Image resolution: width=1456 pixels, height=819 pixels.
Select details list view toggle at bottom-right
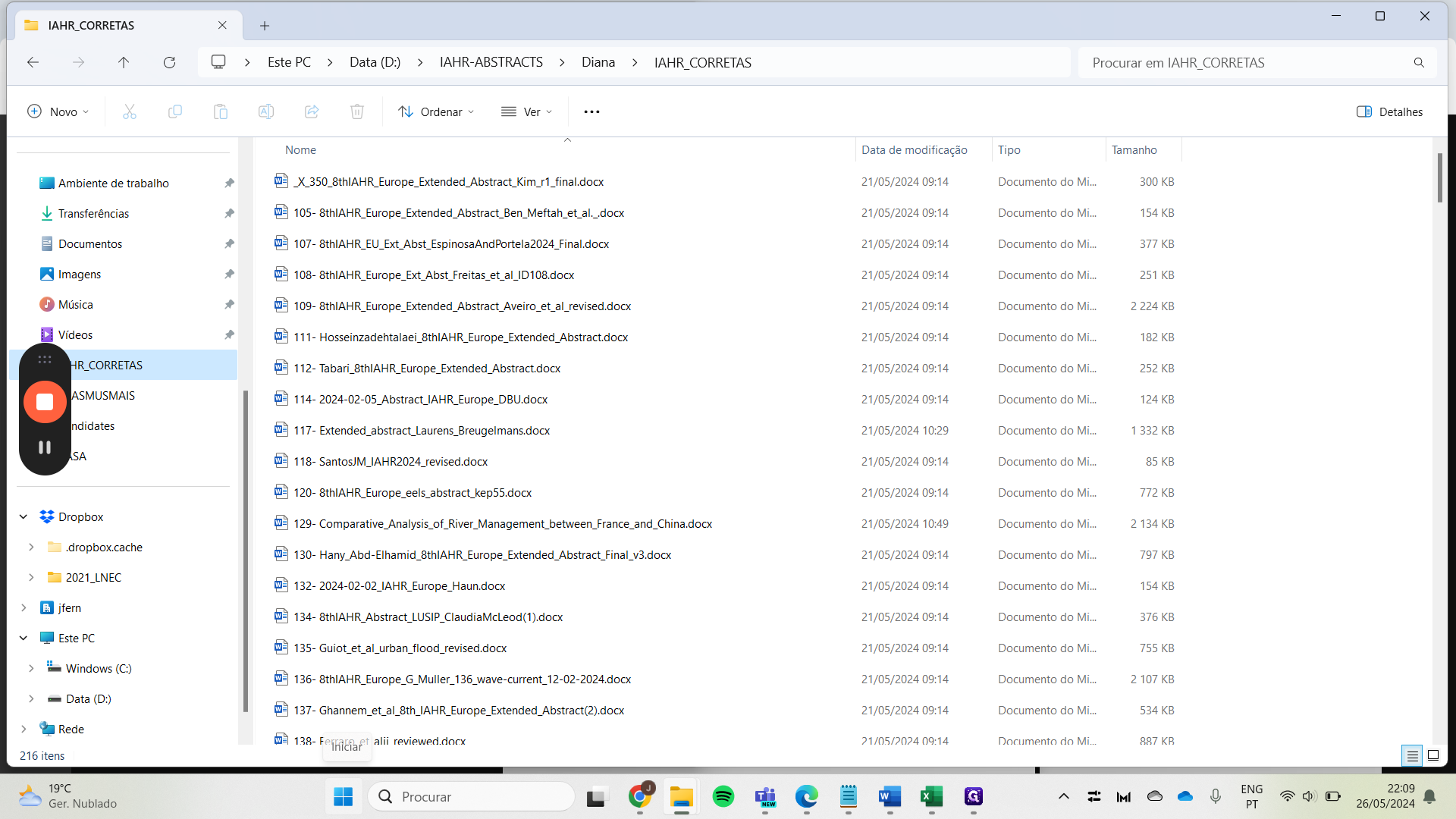tap(1412, 755)
